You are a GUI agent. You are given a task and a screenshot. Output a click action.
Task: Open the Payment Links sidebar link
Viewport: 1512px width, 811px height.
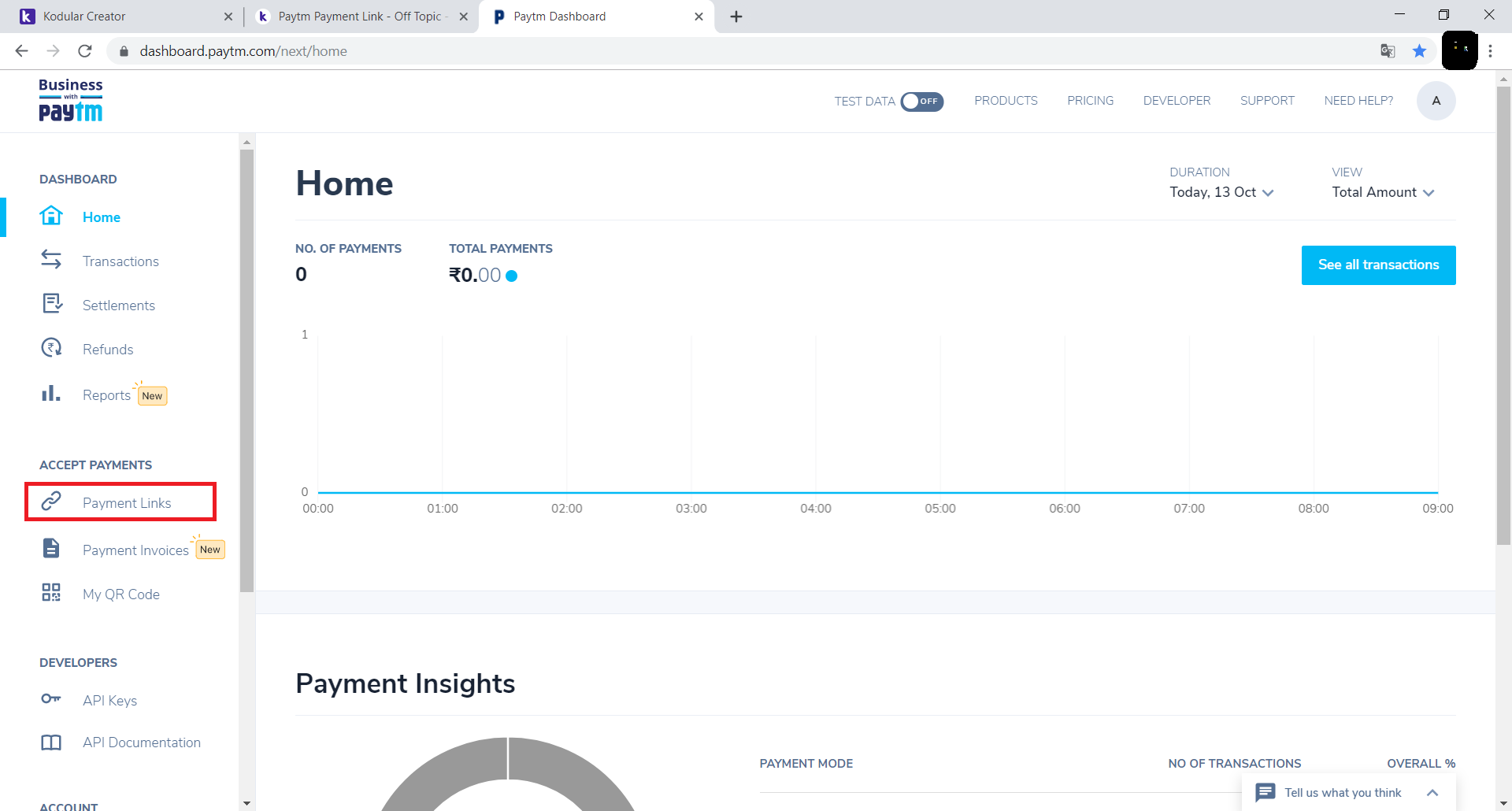[127, 503]
